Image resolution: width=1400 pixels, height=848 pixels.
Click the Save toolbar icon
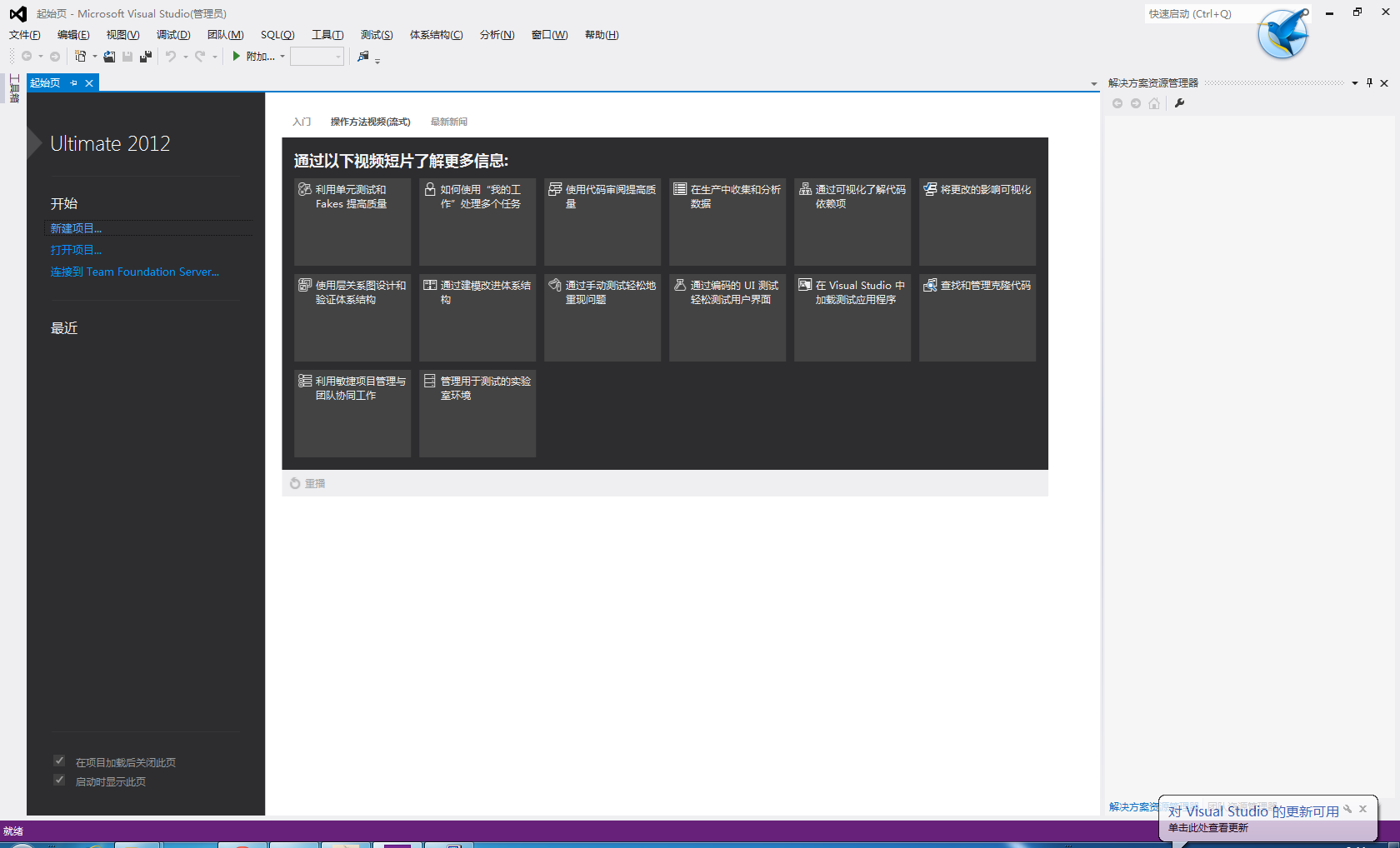pyautogui.click(x=127, y=57)
